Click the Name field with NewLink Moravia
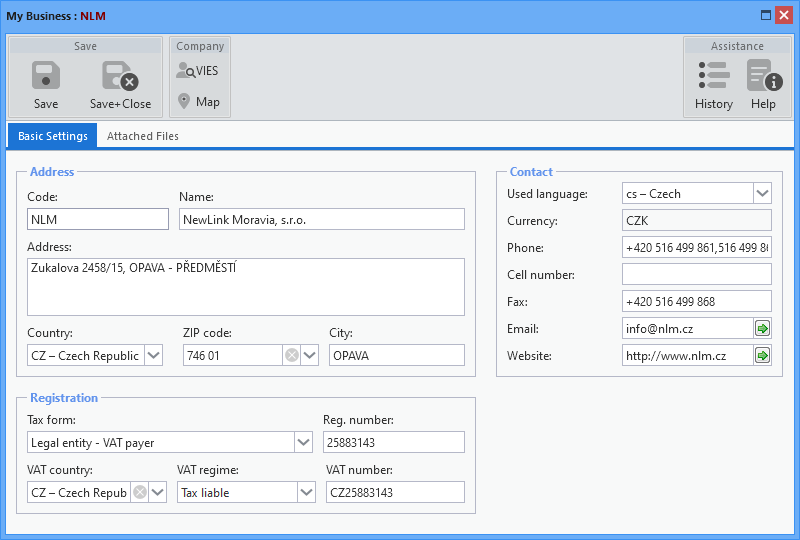The image size is (800, 540). tap(322, 219)
